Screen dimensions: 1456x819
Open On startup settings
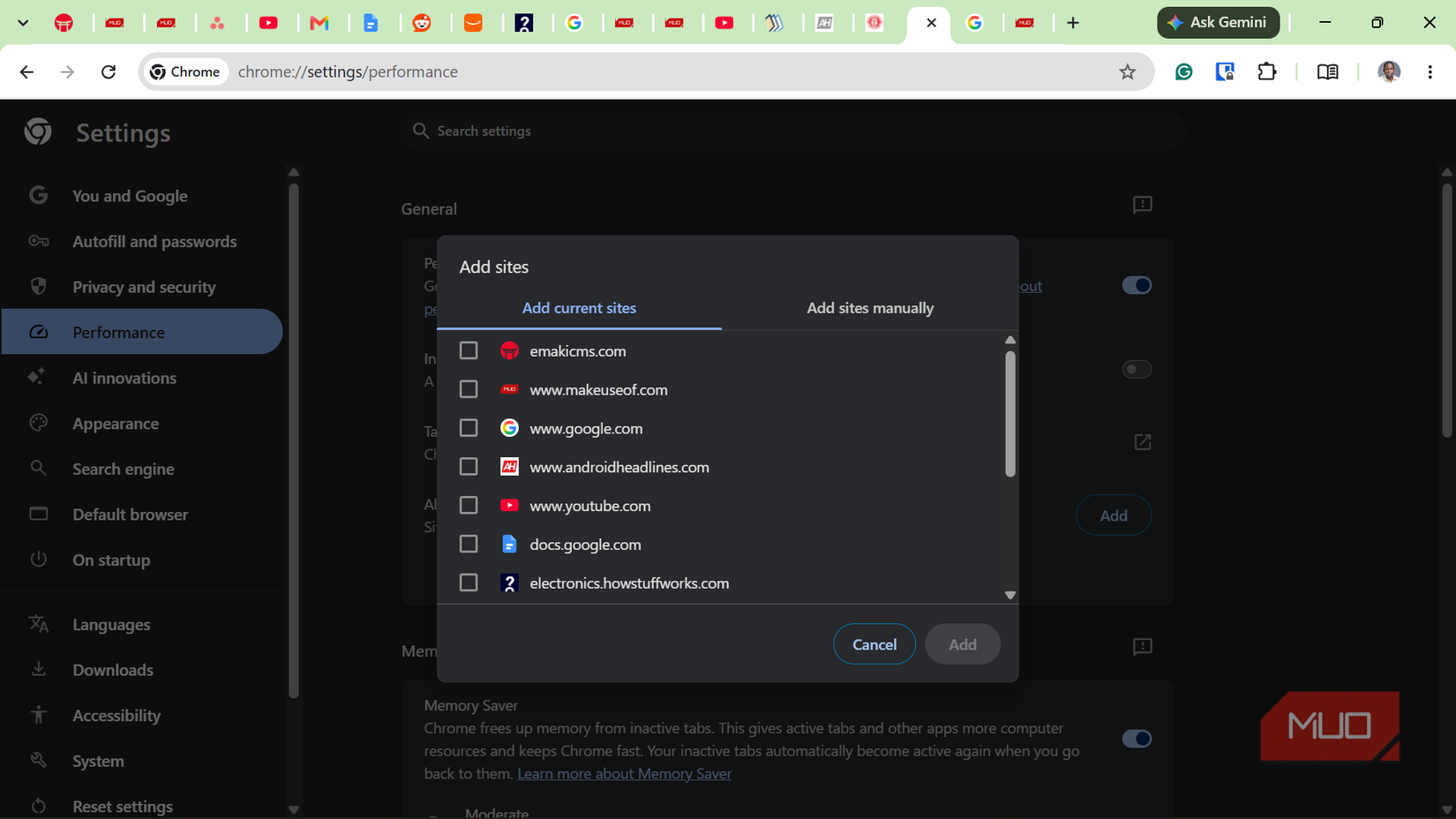pyautogui.click(x=141, y=560)
